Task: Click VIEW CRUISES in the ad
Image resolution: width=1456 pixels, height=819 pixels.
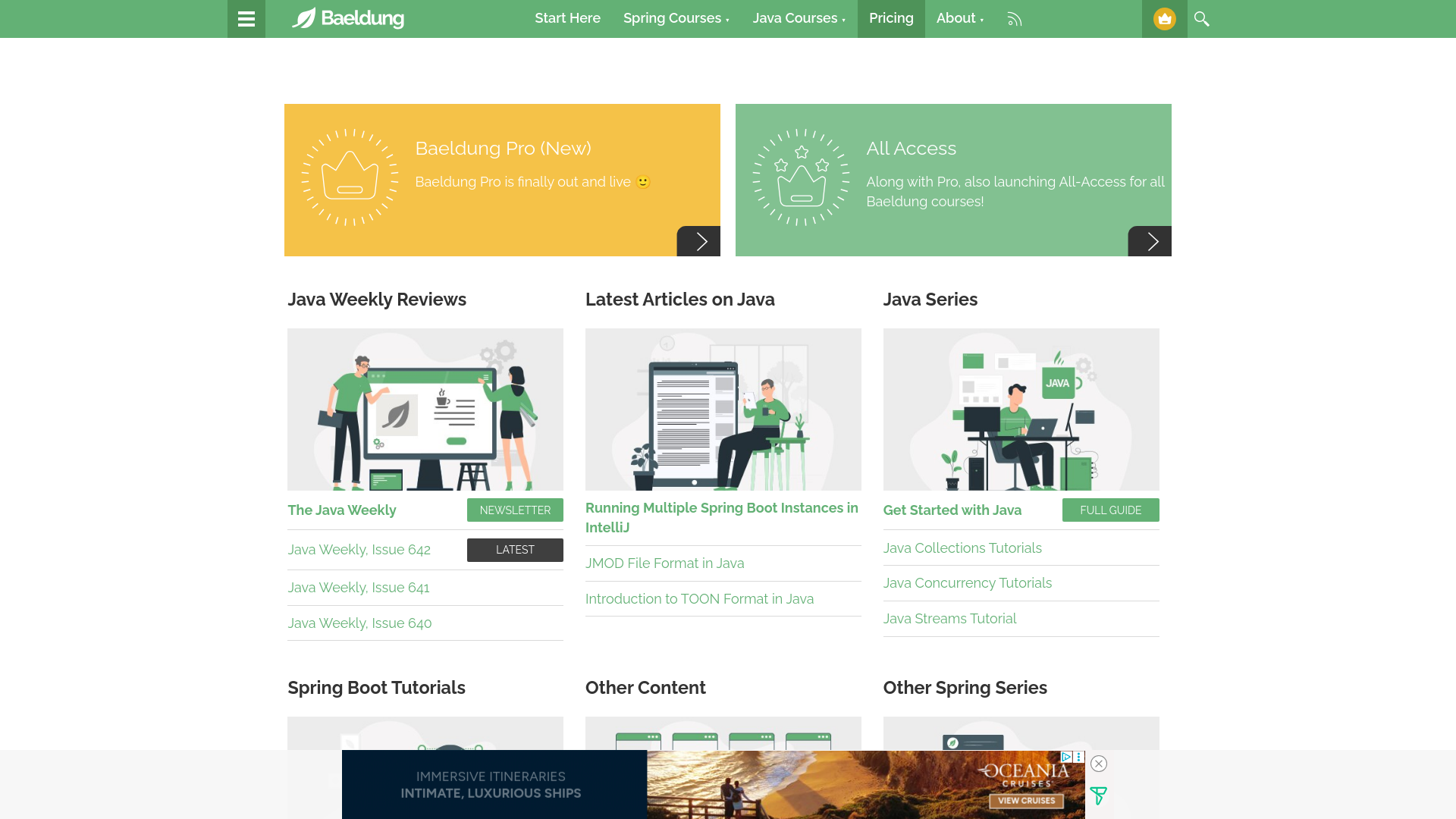Action: click(x=1026, y=801)
